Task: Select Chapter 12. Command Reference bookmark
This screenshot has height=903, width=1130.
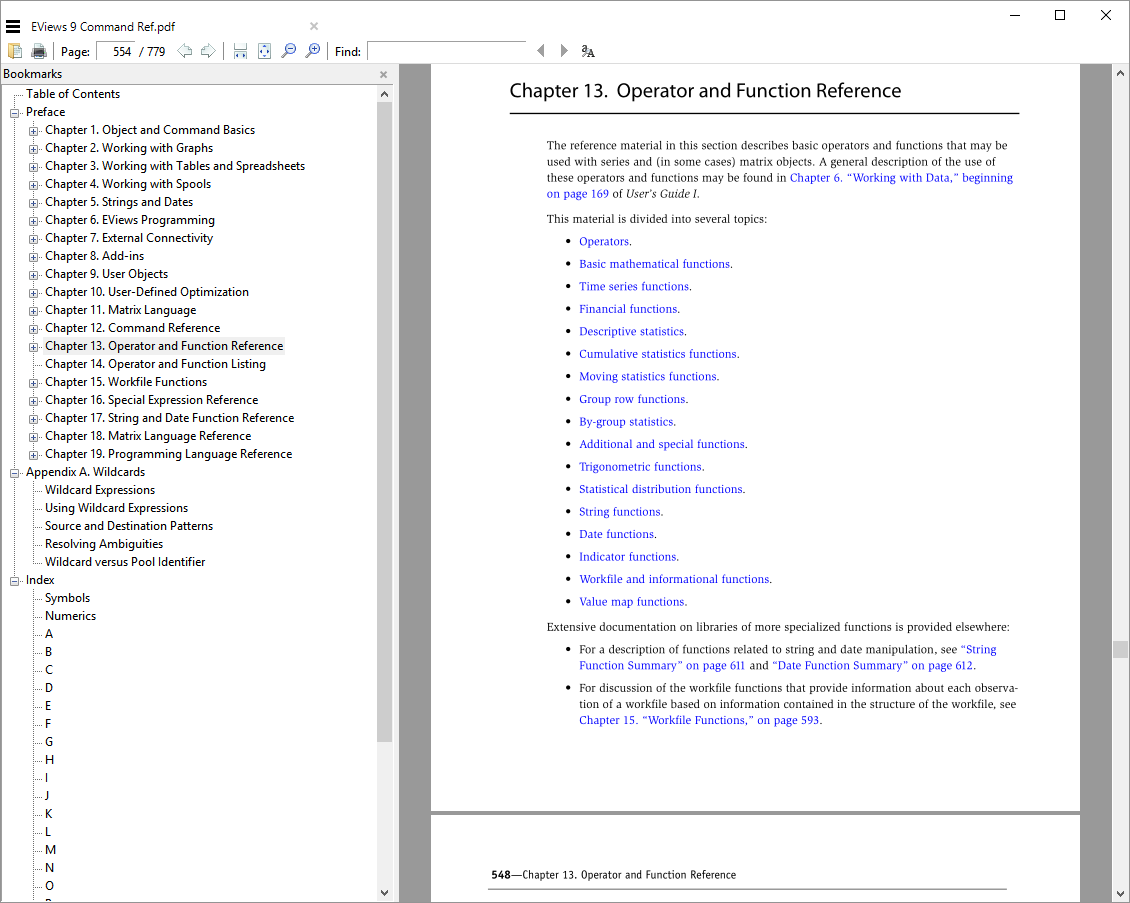Action: point(132,328)
